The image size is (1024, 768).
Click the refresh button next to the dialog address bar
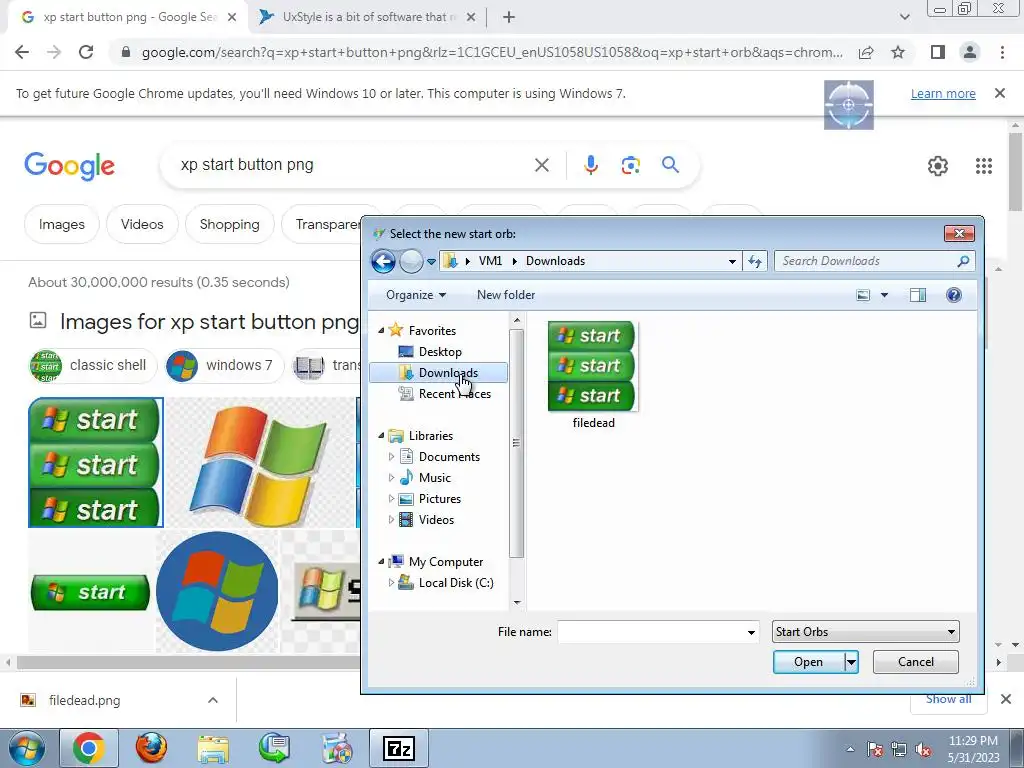click(755, 261)
